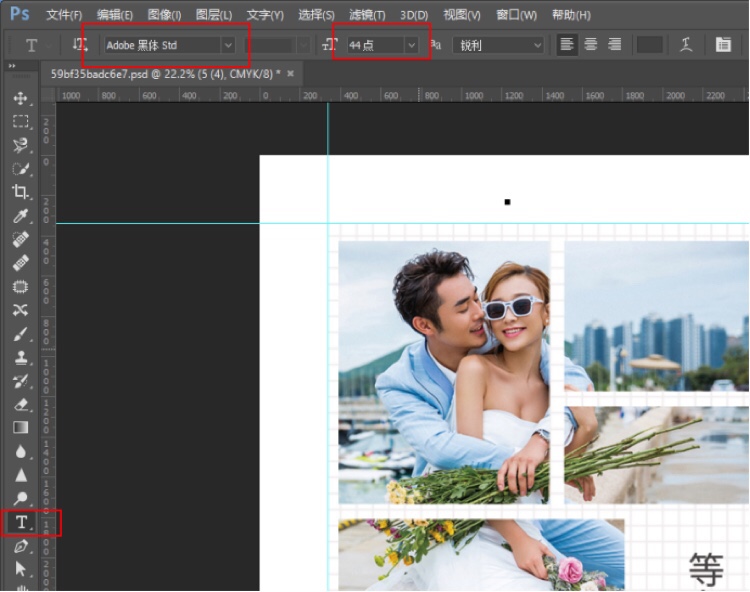Image resolution: width=750 pixels, height=592 pixels.
Task: Click the couple photo on the canvas
Action: point(444,372)
